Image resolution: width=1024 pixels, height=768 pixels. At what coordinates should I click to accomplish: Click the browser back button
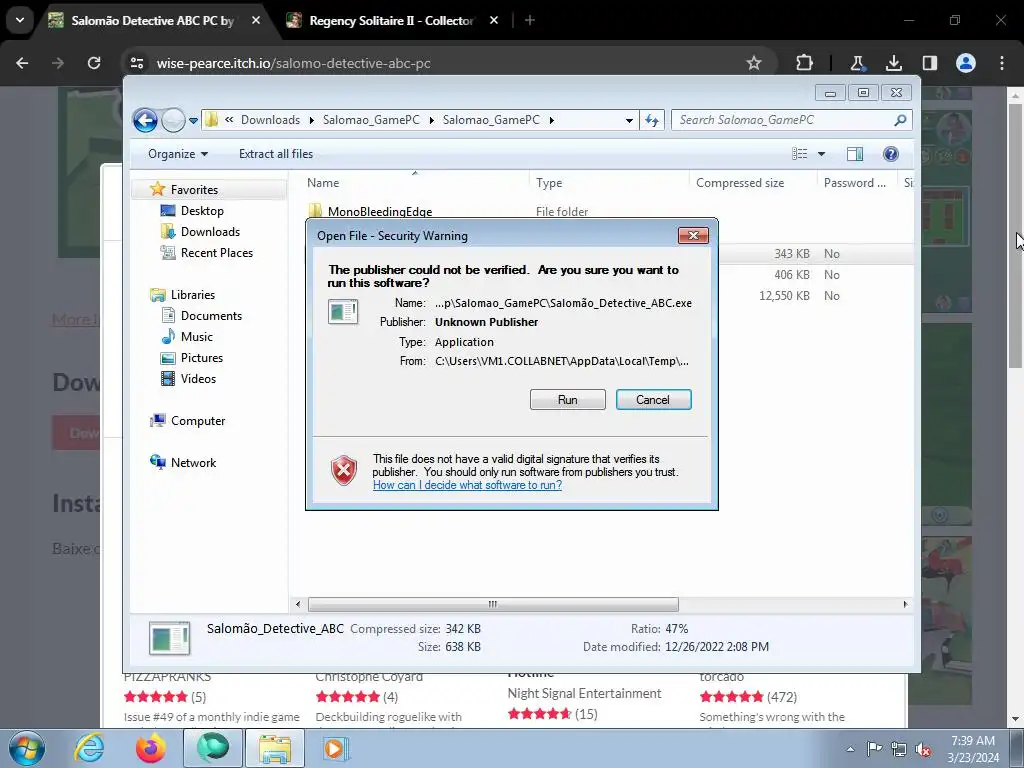pos(22,63)
